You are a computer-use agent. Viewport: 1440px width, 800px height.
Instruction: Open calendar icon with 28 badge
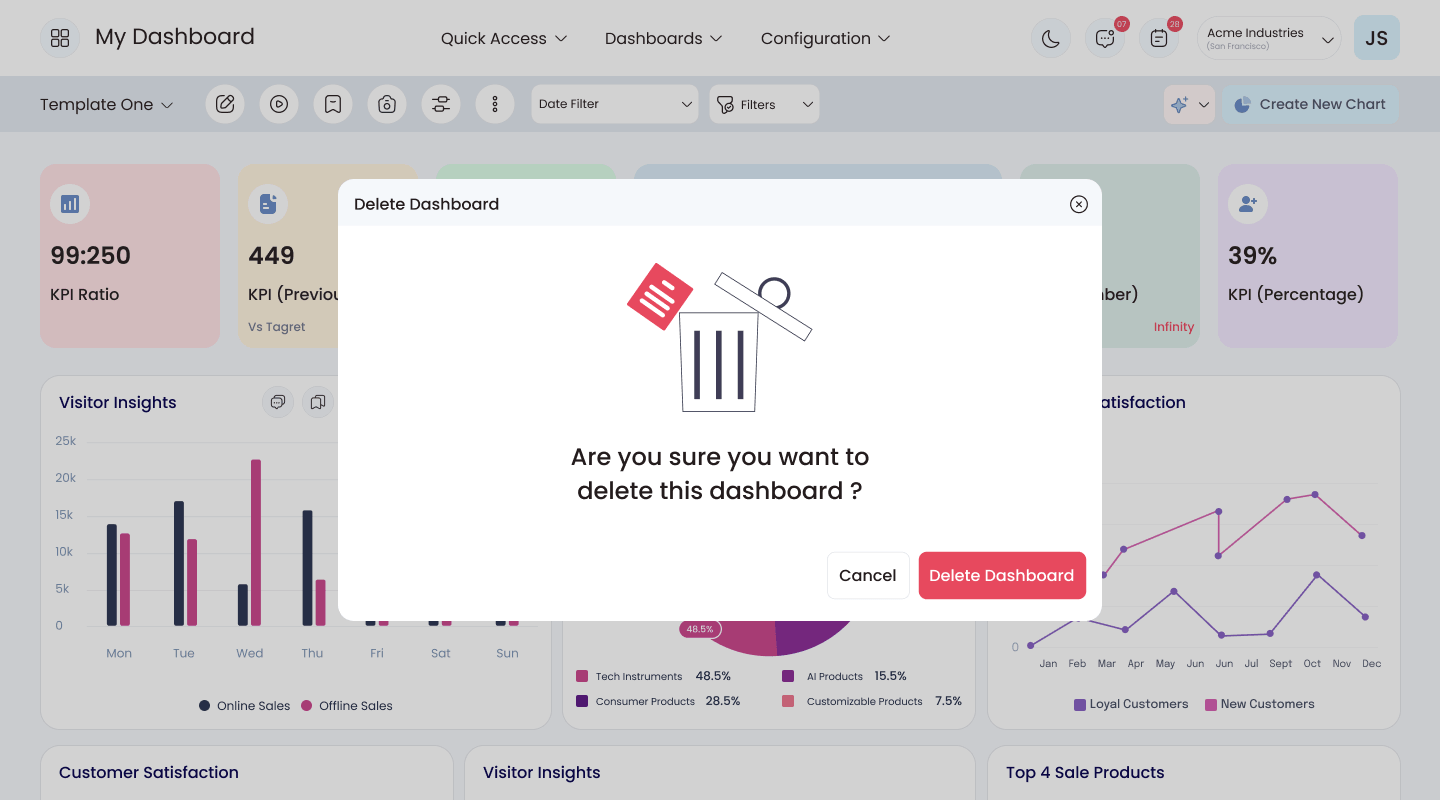[x=1159, y=38]
